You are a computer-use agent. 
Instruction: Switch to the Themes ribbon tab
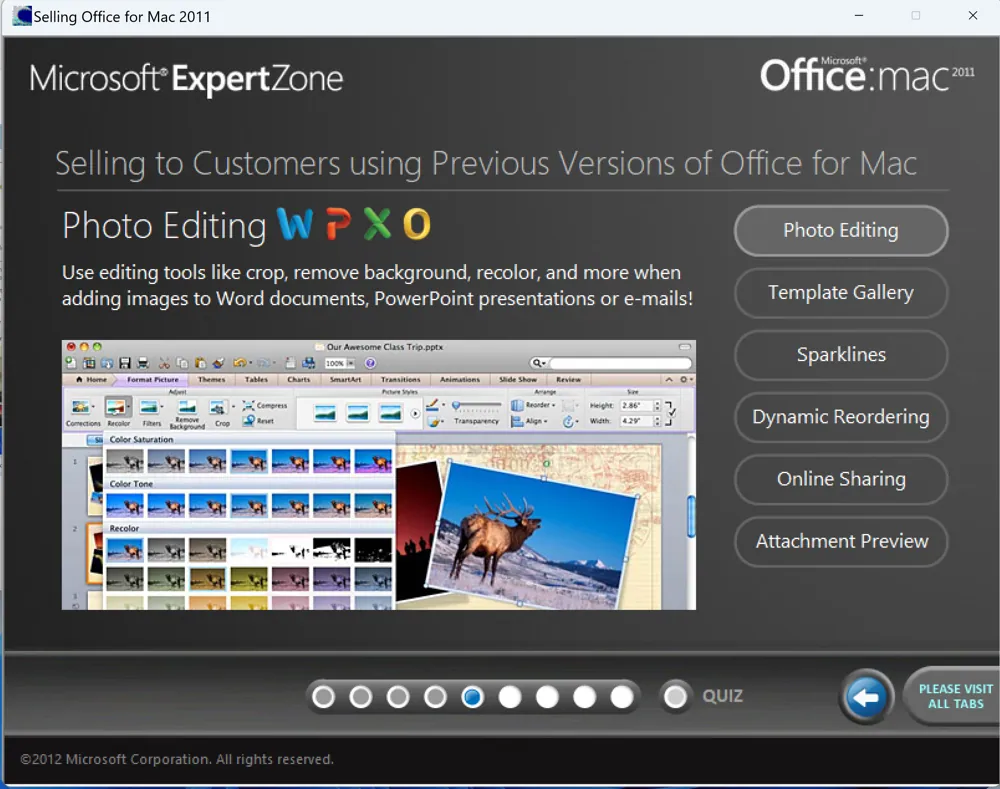click(211, 380)
